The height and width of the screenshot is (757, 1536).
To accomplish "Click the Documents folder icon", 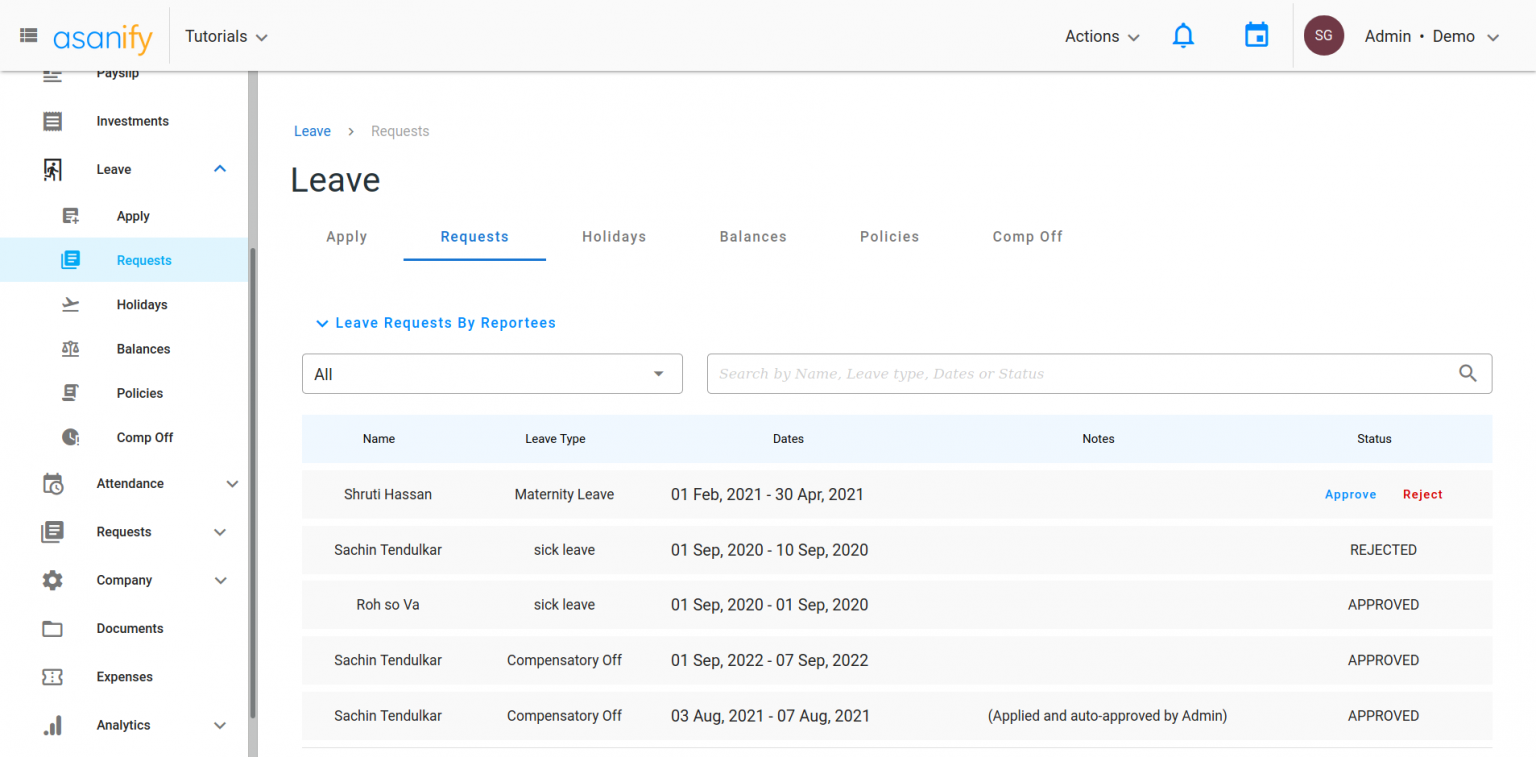I will click(x=53, y=629).
